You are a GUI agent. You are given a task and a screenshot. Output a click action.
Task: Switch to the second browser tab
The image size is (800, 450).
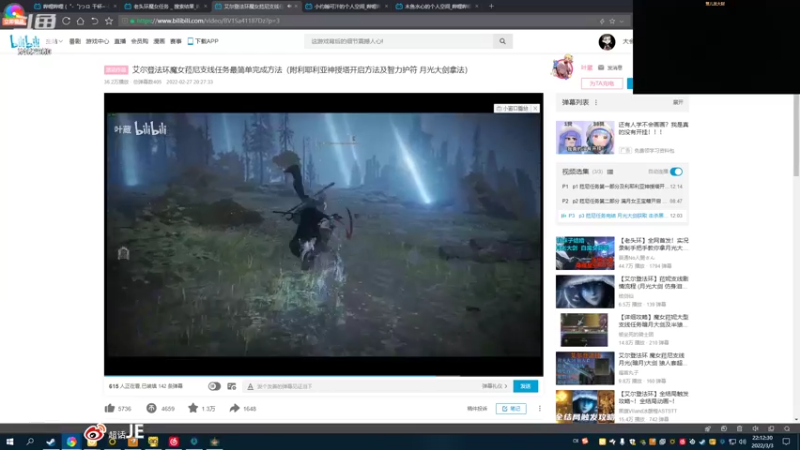[x=165, y=6]
